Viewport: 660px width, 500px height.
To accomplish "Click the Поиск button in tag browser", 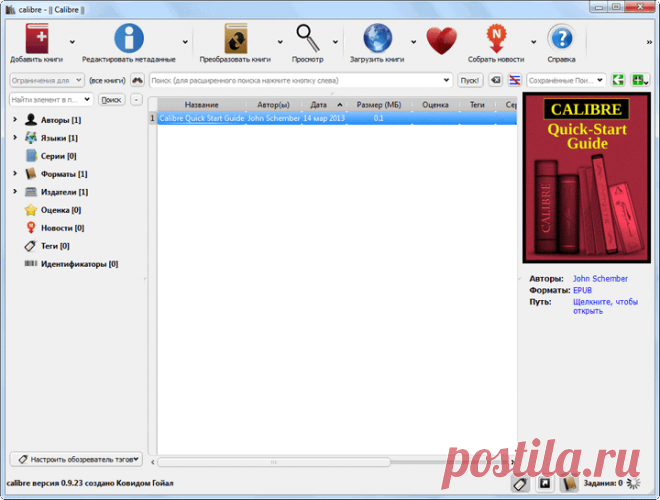I will (x=112, y=100).
